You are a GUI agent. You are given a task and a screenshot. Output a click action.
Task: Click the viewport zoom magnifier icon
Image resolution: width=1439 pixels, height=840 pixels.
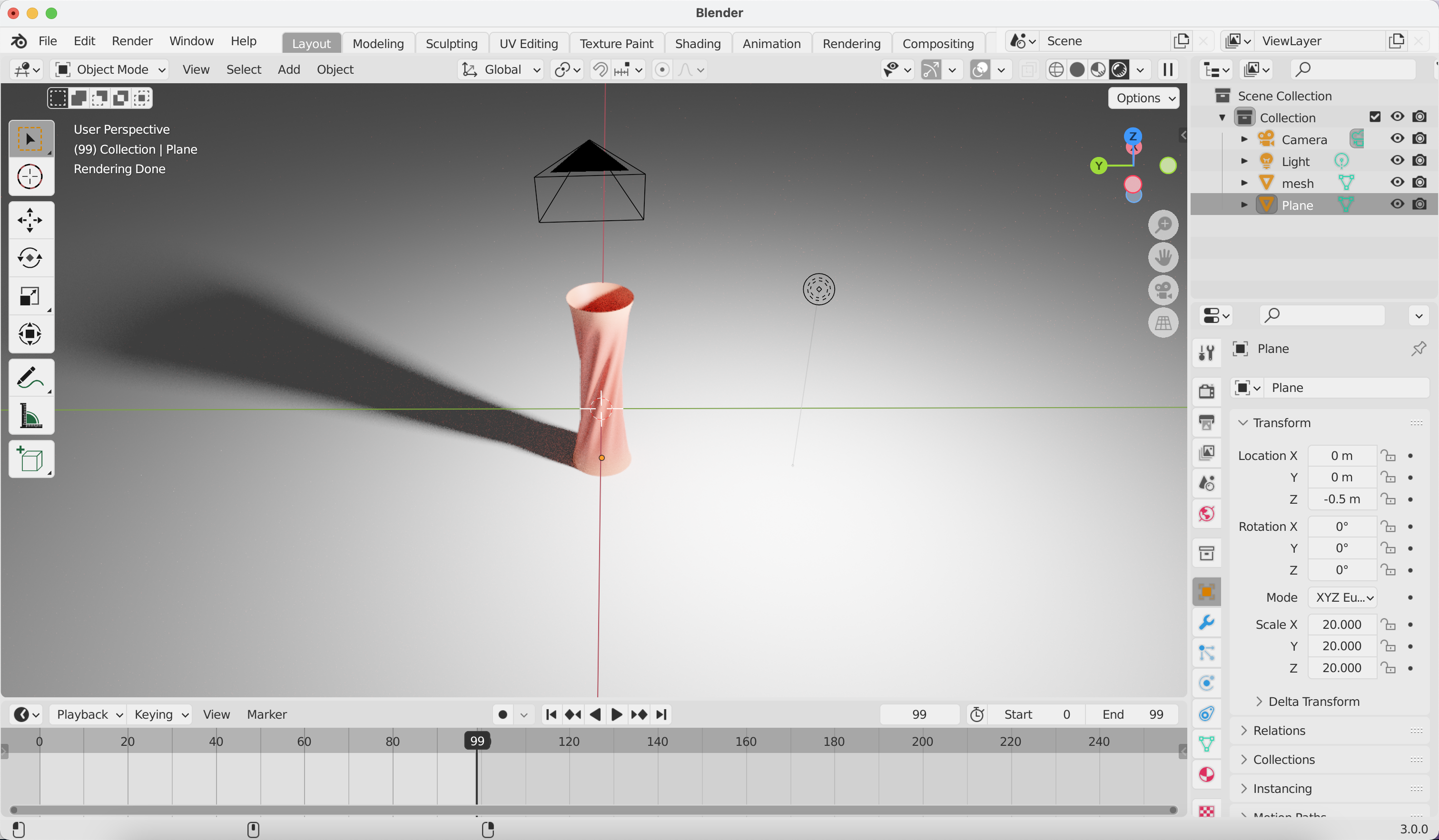[x=1163, y=225]
